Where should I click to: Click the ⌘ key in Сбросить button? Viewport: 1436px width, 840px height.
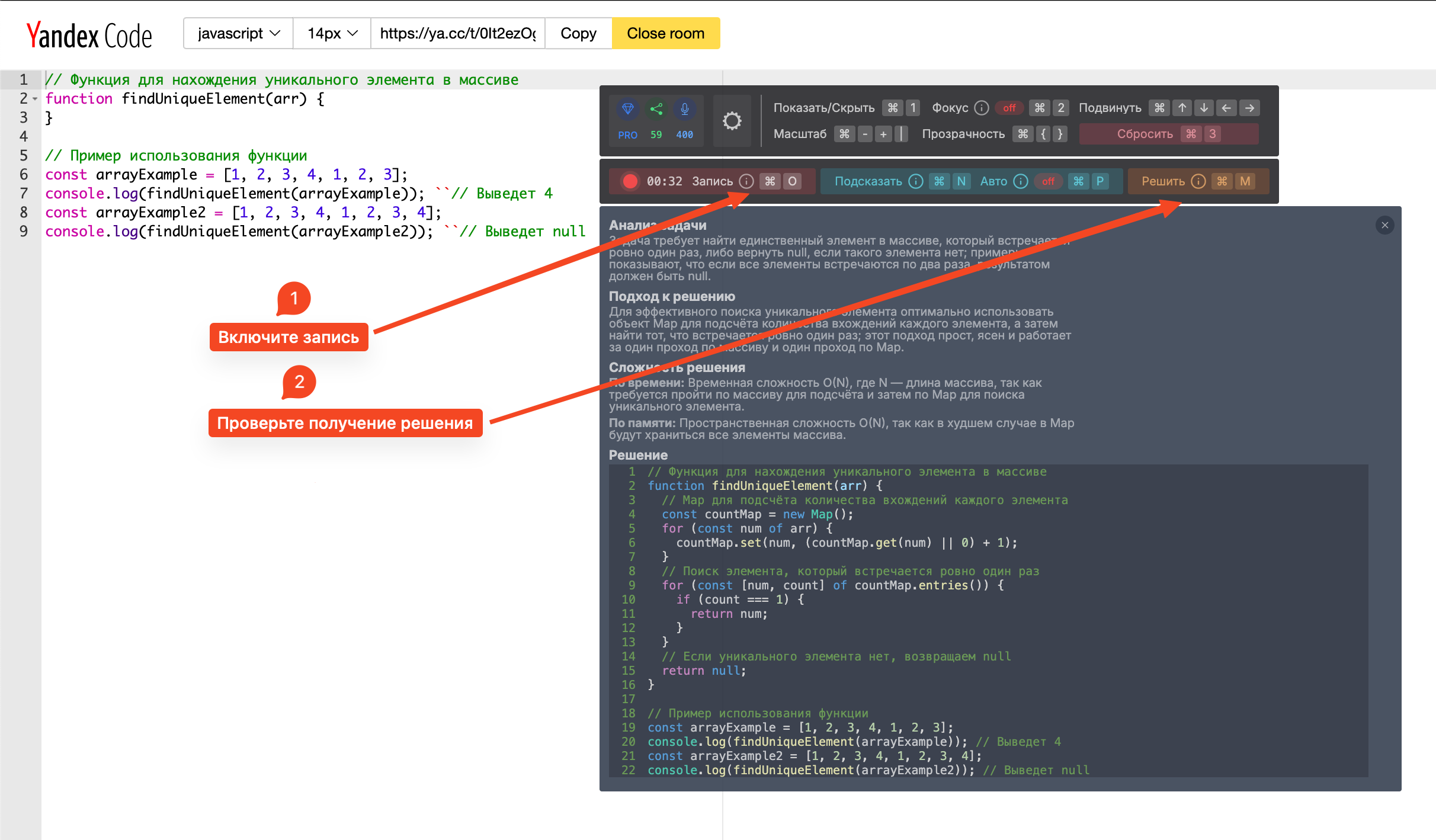click(x=1190, y=134)
